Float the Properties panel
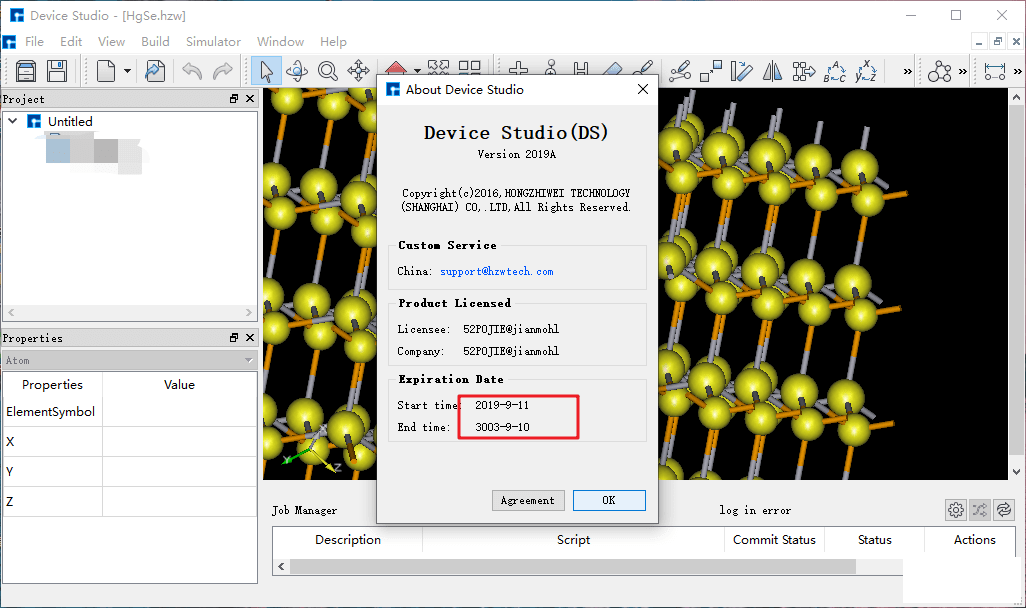The image size is (1026, 608). tap(234, 338)
